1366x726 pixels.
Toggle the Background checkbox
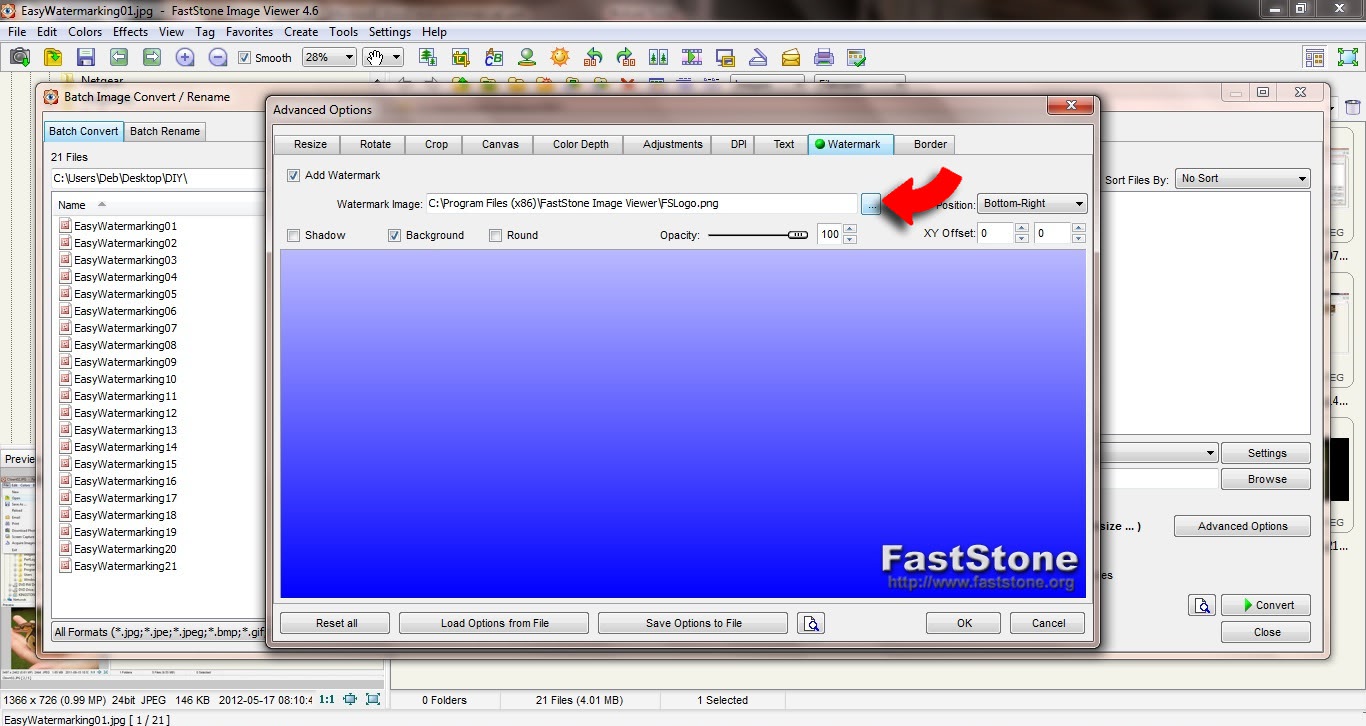pos(394,235)
